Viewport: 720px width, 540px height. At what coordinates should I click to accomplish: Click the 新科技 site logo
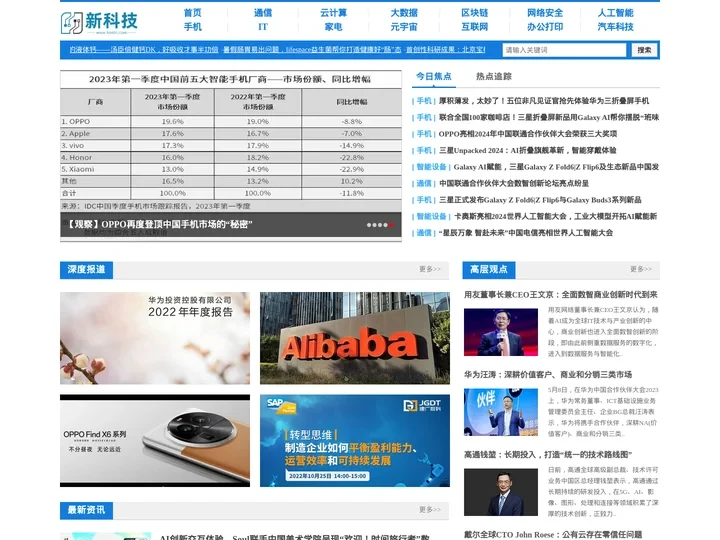coord(99,22)
